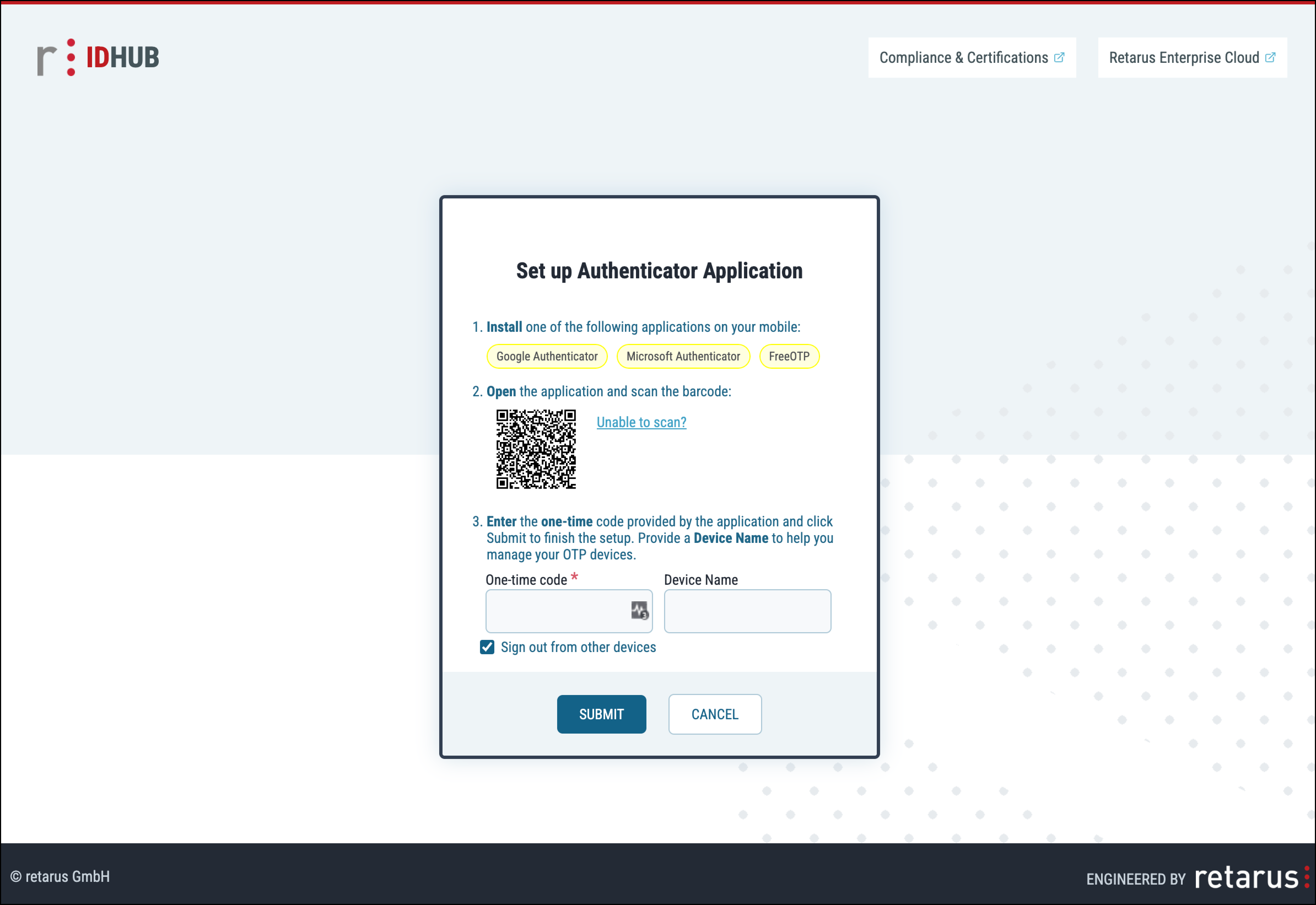Screen dimensions: 1316x905
Task: Click the Unable to scan? link
Action: 641,422
